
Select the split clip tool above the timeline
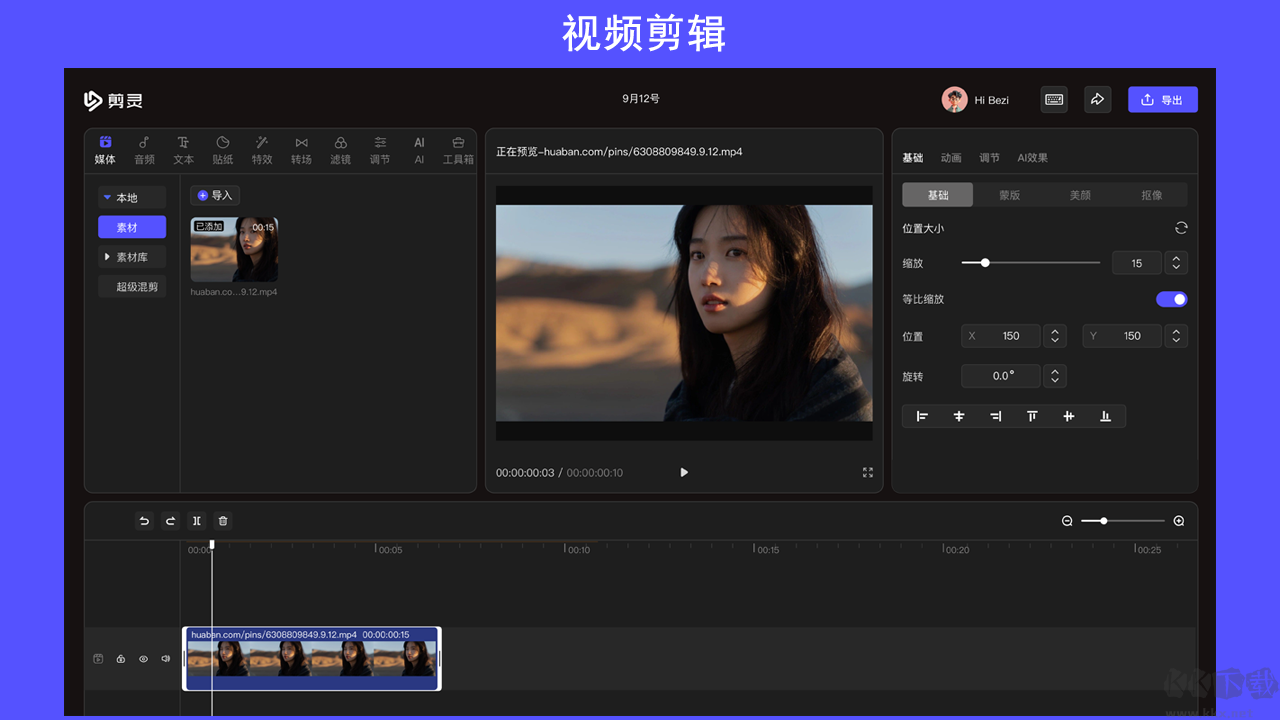[196, 521]
